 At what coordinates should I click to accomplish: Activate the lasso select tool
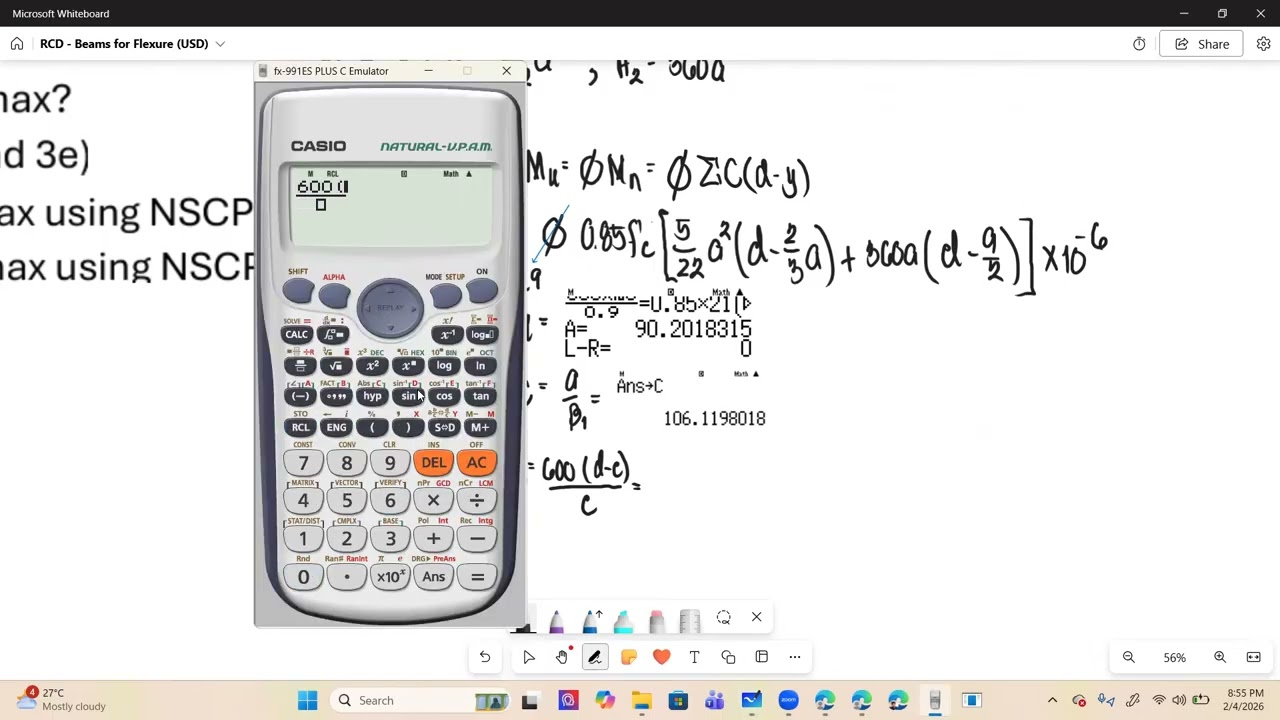[723, 617]
